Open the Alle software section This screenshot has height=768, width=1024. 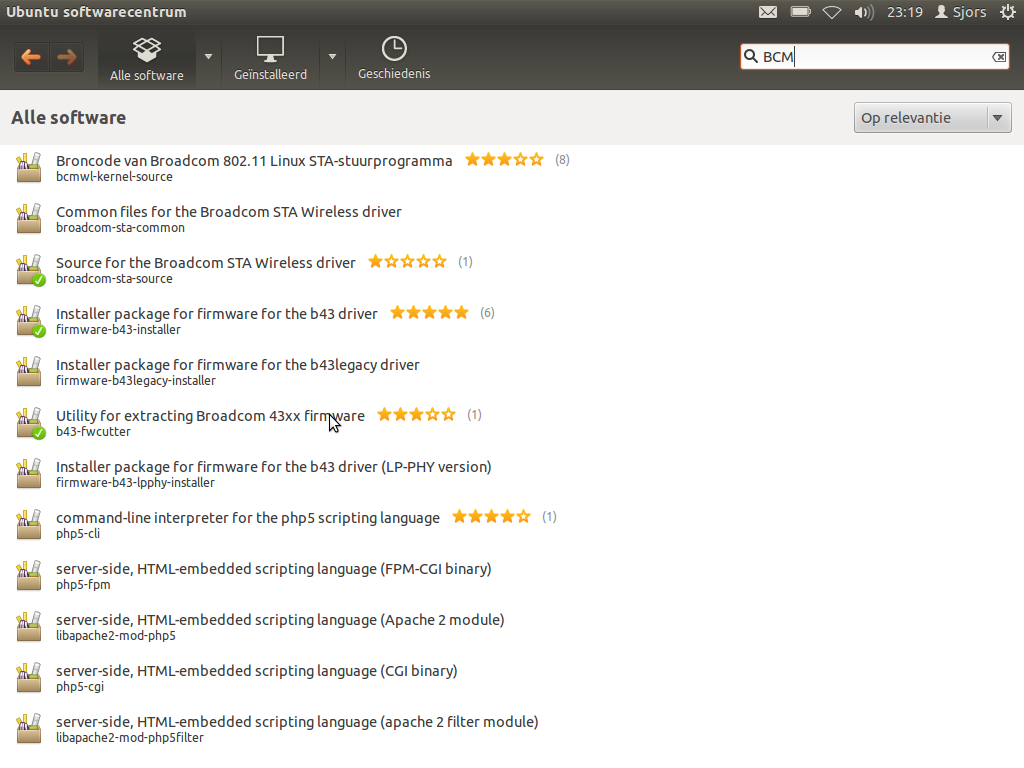pyautogui.click(x=147, y=60)
